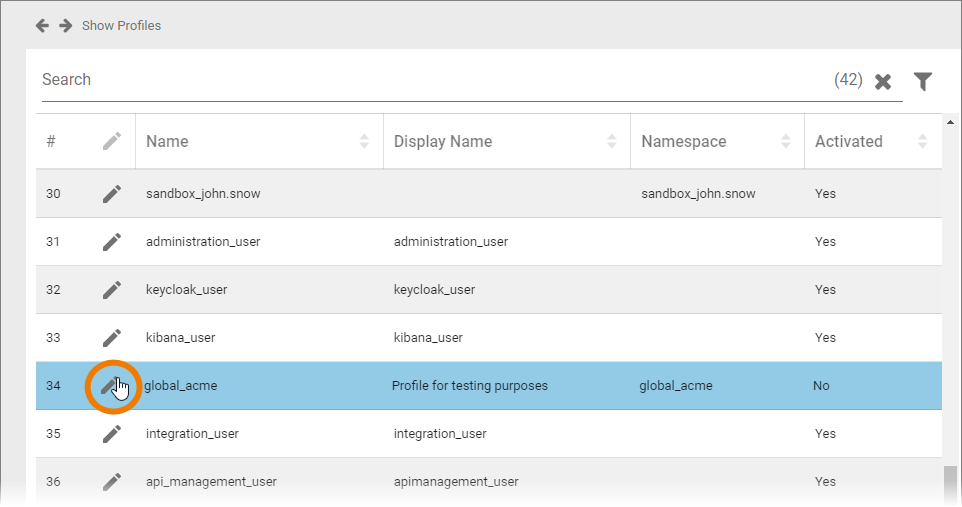This screenshot has width=962, height=507.
Task: Clear the search with the X icon
Action: coord(883,82)
